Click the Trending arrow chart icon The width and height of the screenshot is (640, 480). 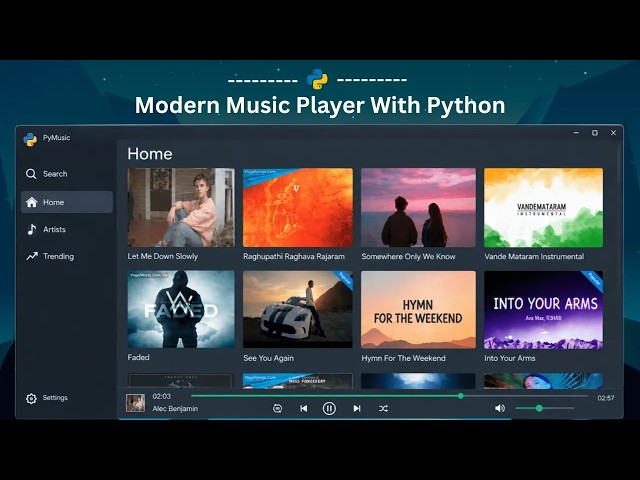(32, 256)
